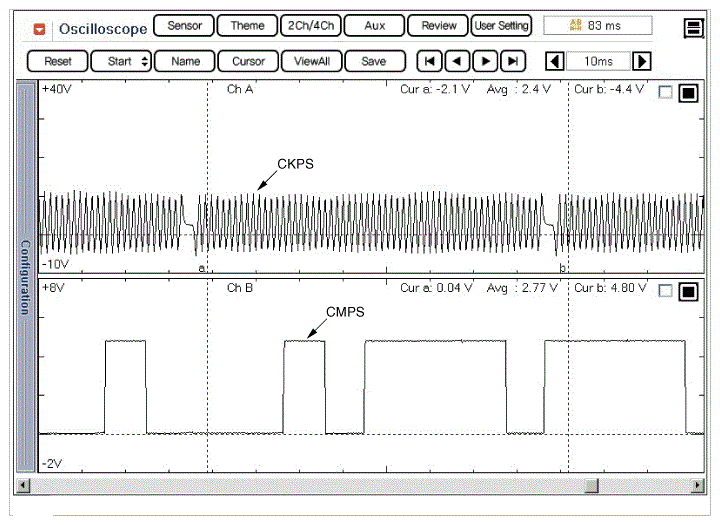Toggle the Ch B filled square box
This screenshot has width=720, height=525.
pyautogui.click(x=688, y=291)
